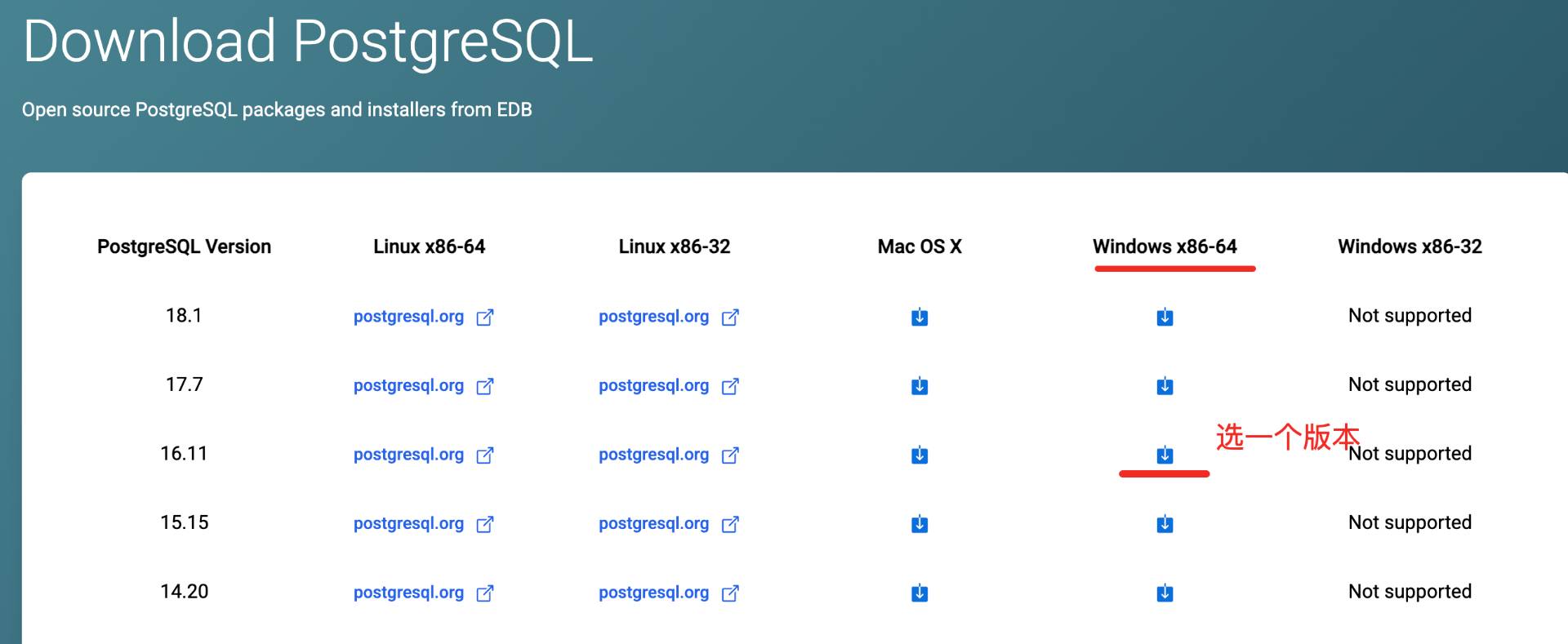Download PostgreSQL 14.20 for Mac OS X
The height and width of the screenshot is (644, 1568).
tap(920, 593)
